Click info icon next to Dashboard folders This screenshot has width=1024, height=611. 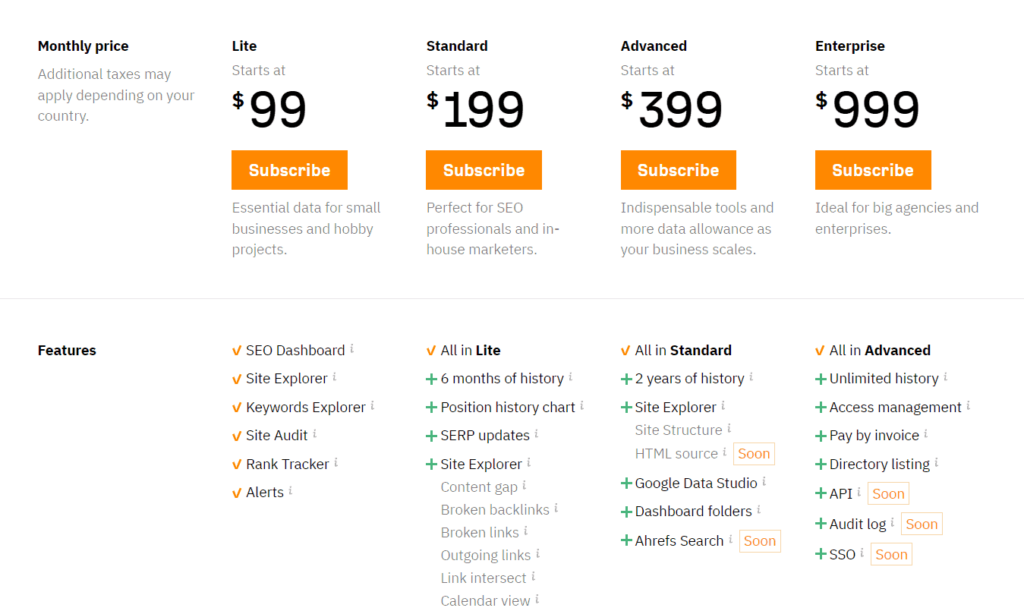coord(759,510)
